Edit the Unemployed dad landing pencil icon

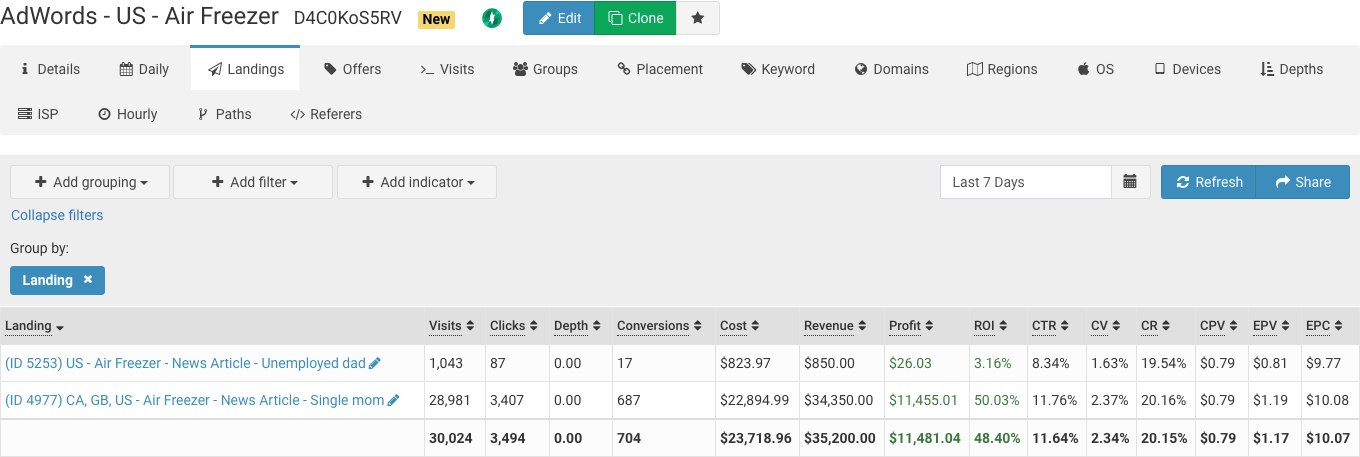click(x=375, y=364)
